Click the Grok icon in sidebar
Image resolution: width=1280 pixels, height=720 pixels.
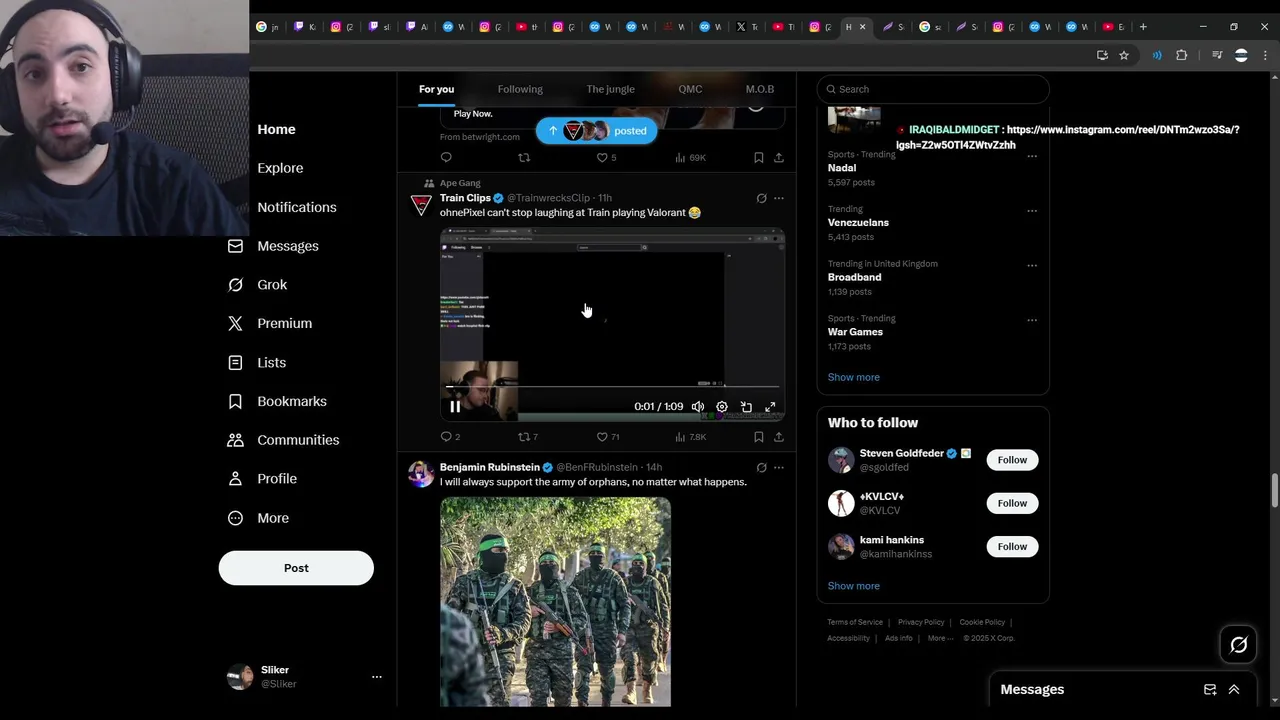pyautogui.click(x=235, y=285)
